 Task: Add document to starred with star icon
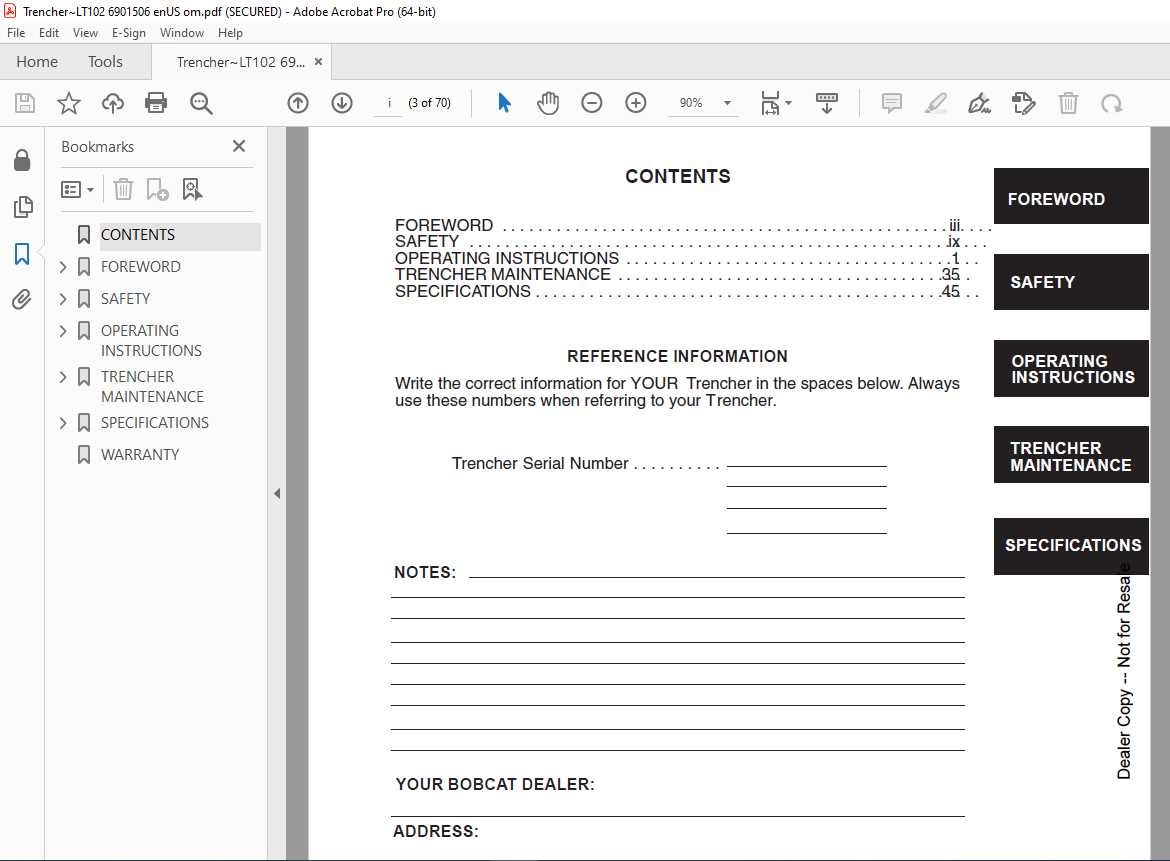69,103
